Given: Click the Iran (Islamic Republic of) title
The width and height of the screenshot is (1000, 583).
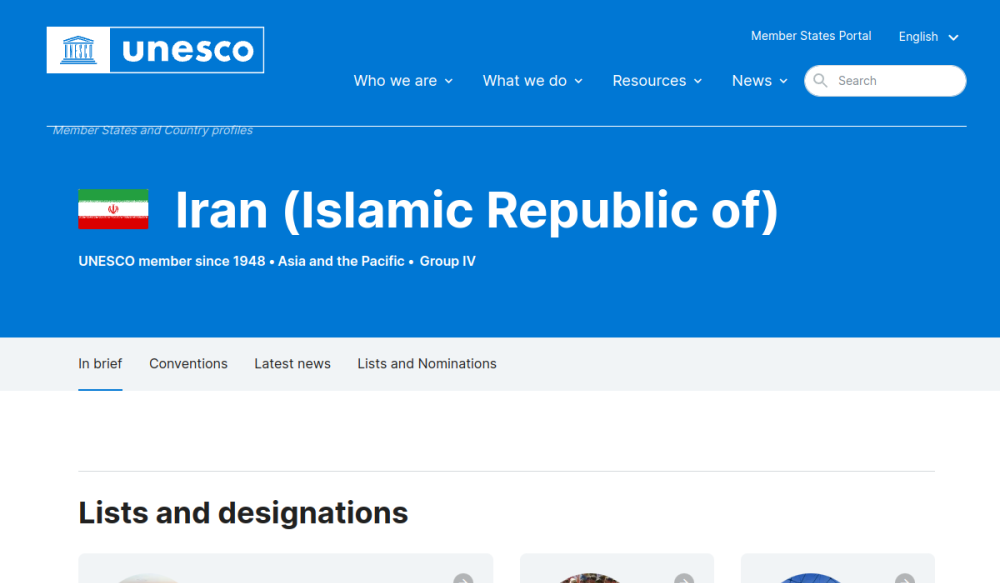Looking at the screenshot, I should 476,210.
